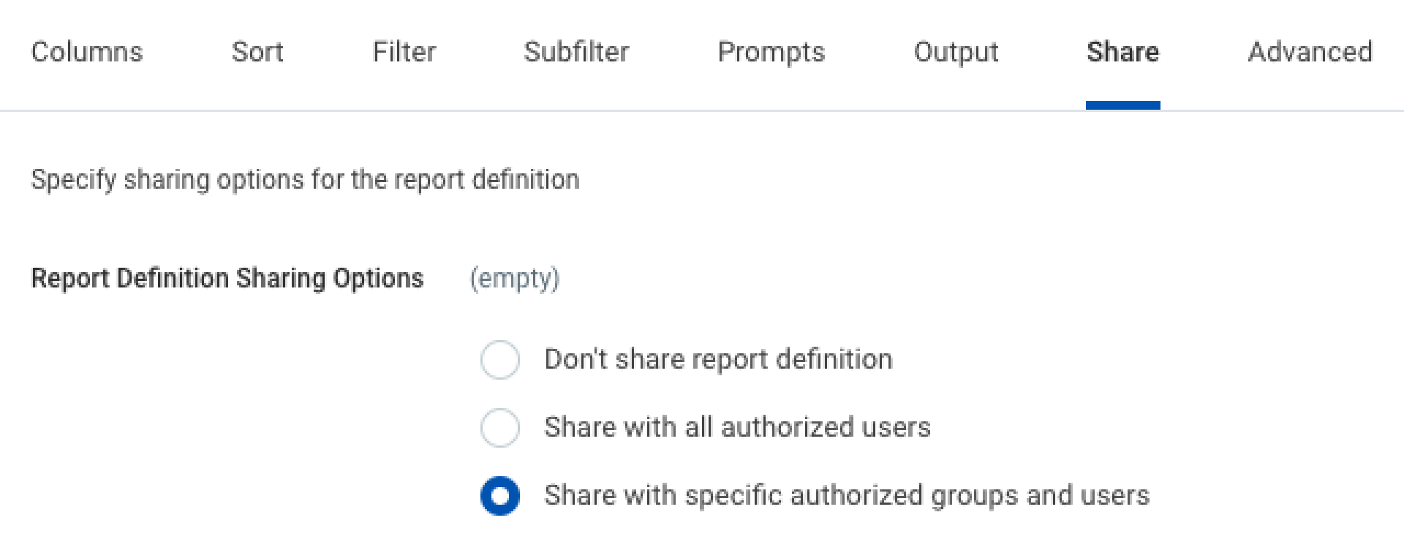
Task: Choose the Share with all authorized users radio
Action: 500,429
